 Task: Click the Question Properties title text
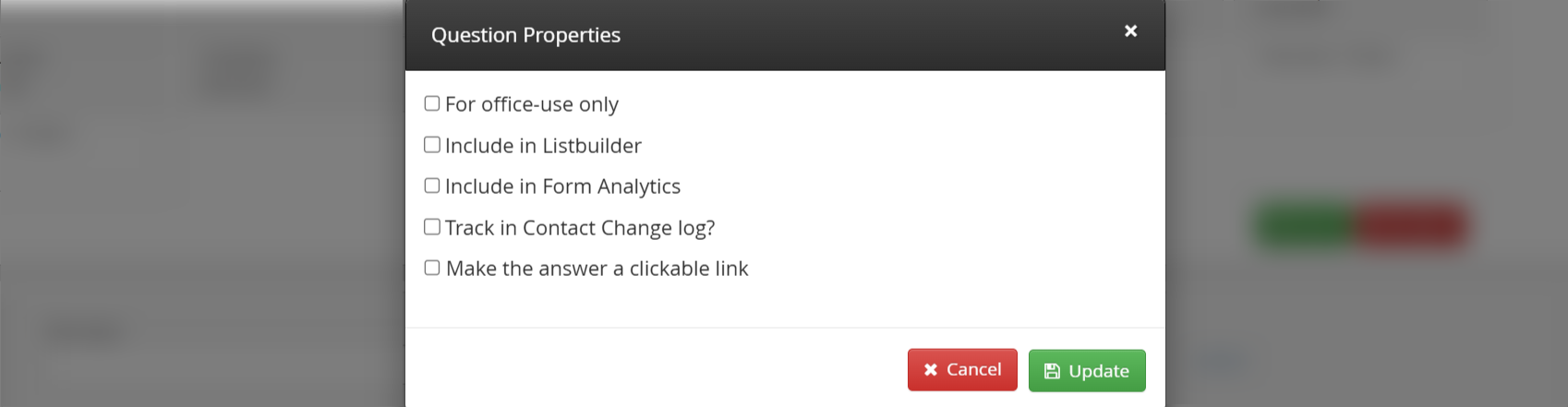(x=525, y=35)
